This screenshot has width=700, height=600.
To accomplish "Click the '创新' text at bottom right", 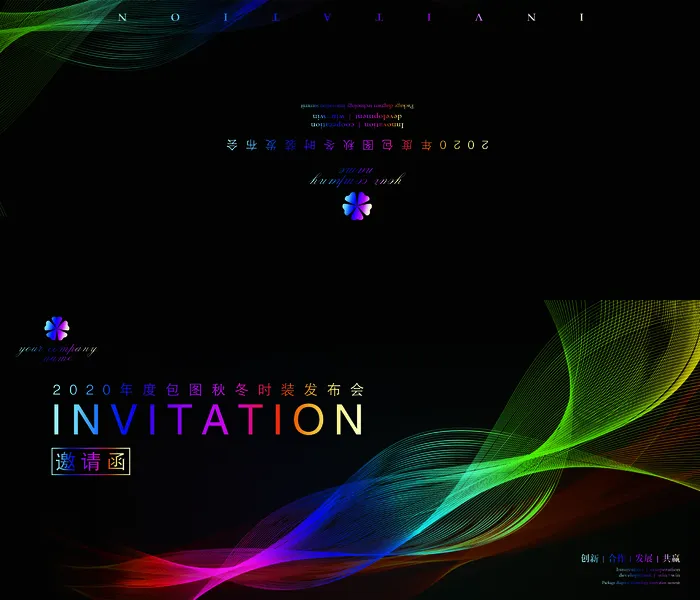I will click(x=590, y=558).
